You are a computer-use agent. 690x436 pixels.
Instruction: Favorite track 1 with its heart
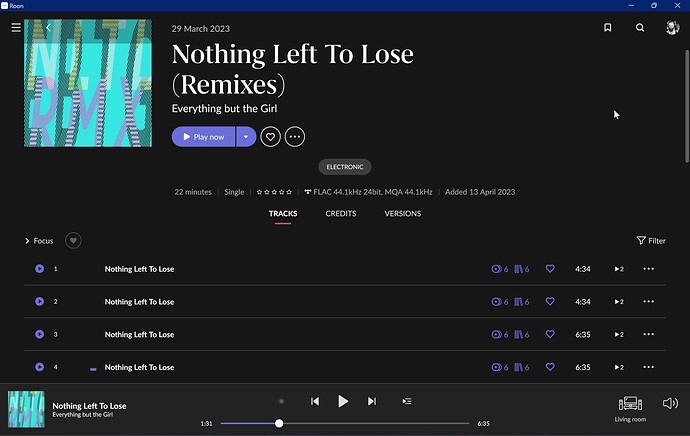coord(550,268)
